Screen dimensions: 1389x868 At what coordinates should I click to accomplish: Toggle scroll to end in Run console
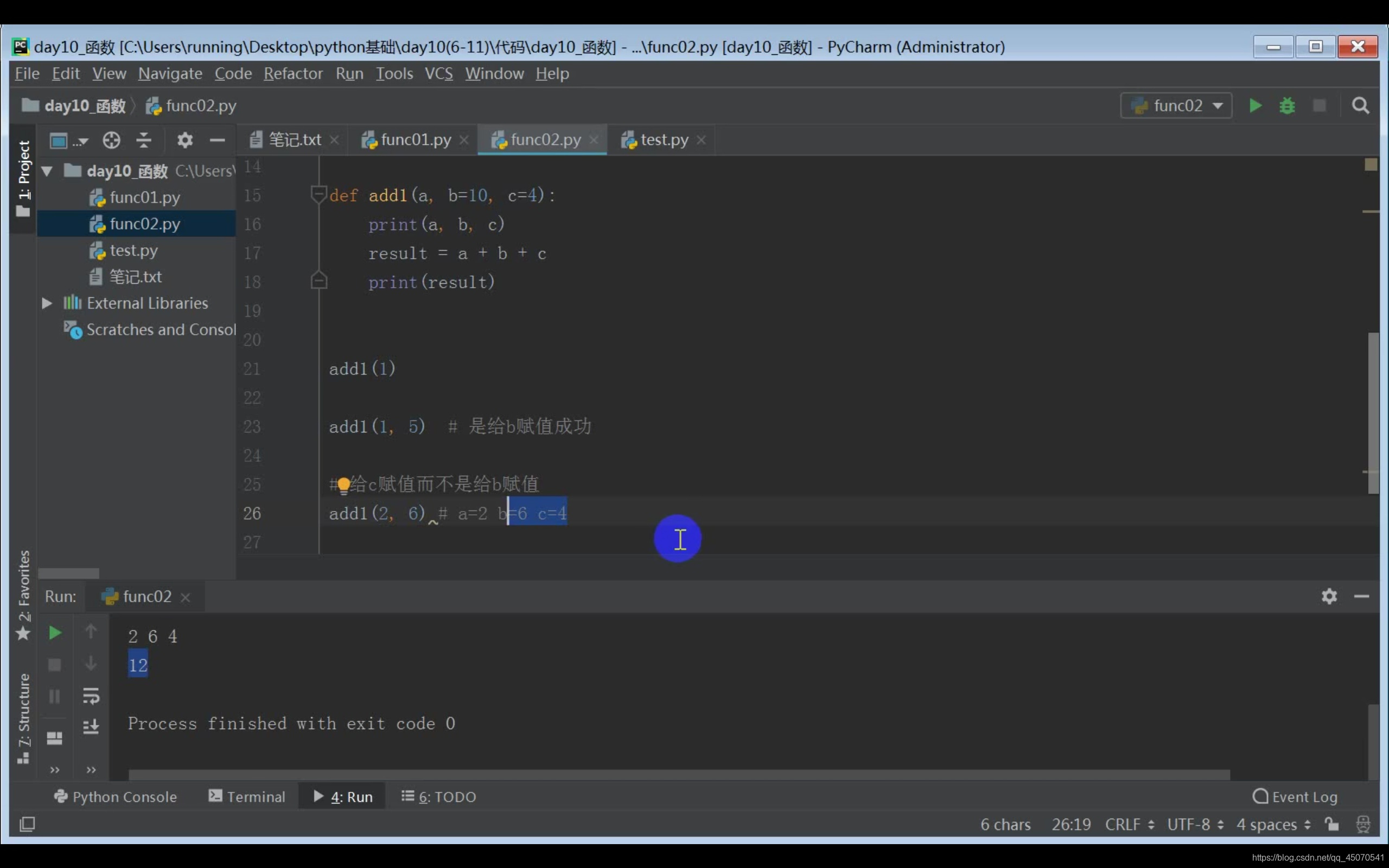91,727
